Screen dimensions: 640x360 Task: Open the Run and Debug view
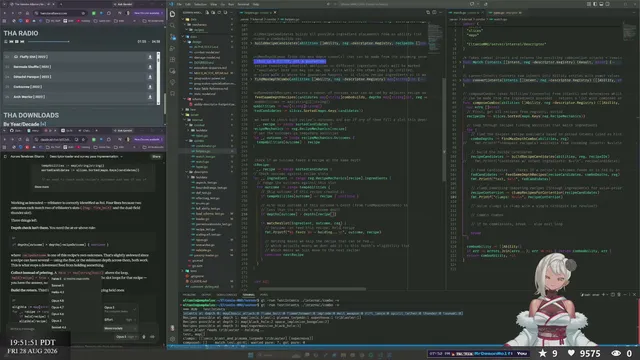[x=172, y=48]
